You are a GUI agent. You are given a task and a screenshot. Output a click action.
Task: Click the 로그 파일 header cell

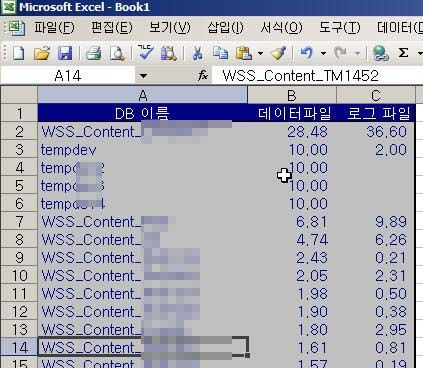click(376, 113)
